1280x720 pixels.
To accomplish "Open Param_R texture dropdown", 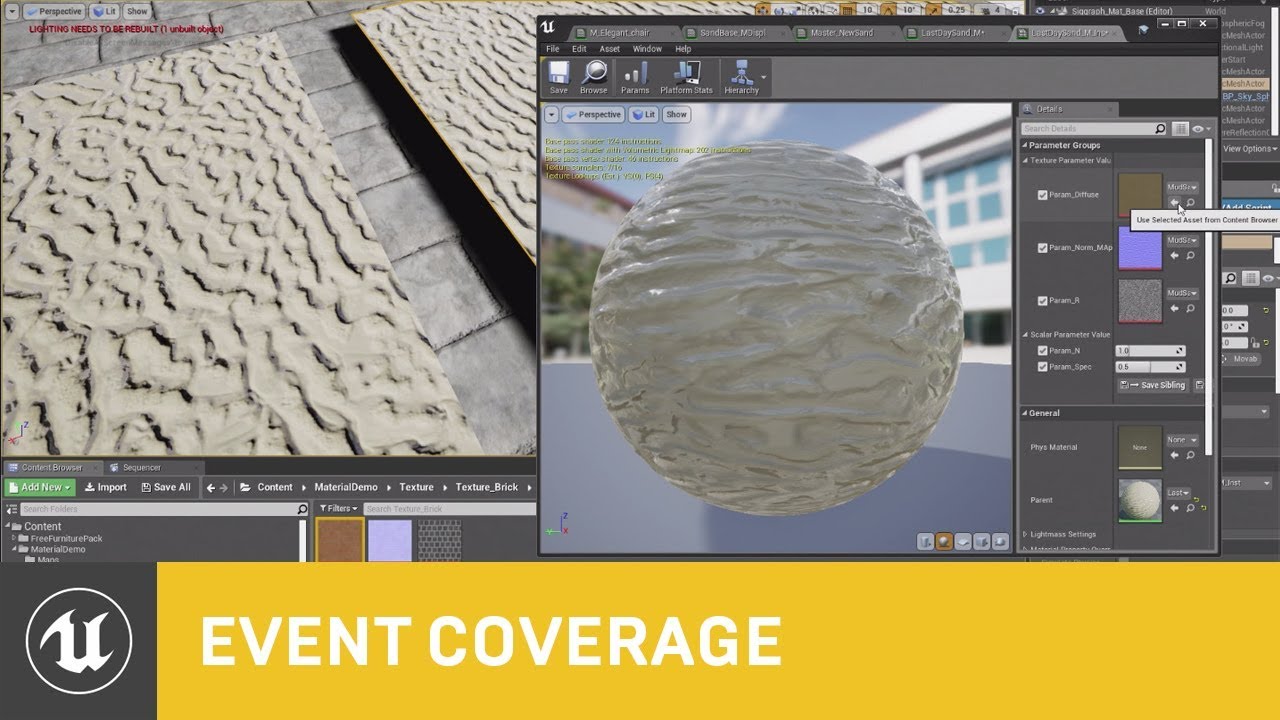I will tap(1182, 294).
